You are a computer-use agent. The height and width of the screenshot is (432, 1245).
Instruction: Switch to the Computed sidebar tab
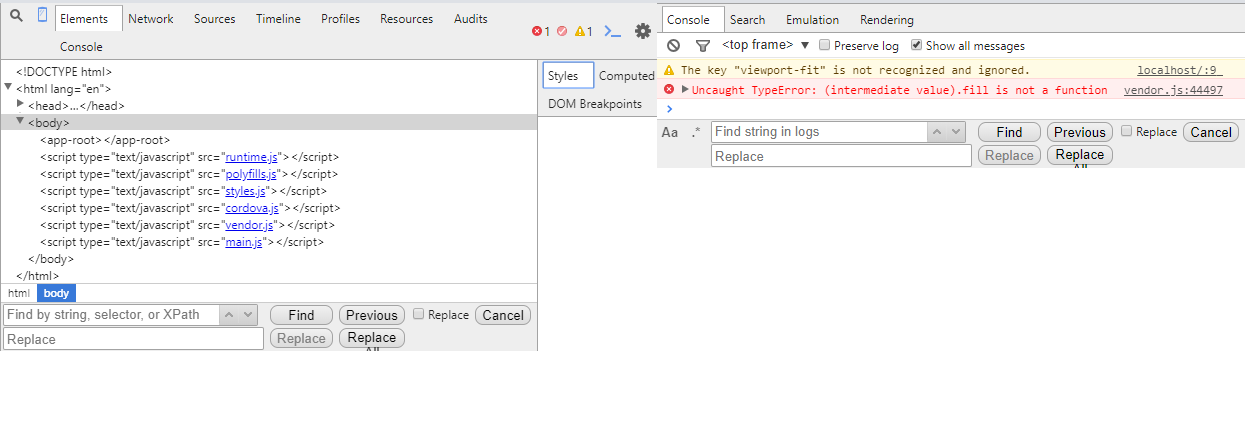point(626,76)
